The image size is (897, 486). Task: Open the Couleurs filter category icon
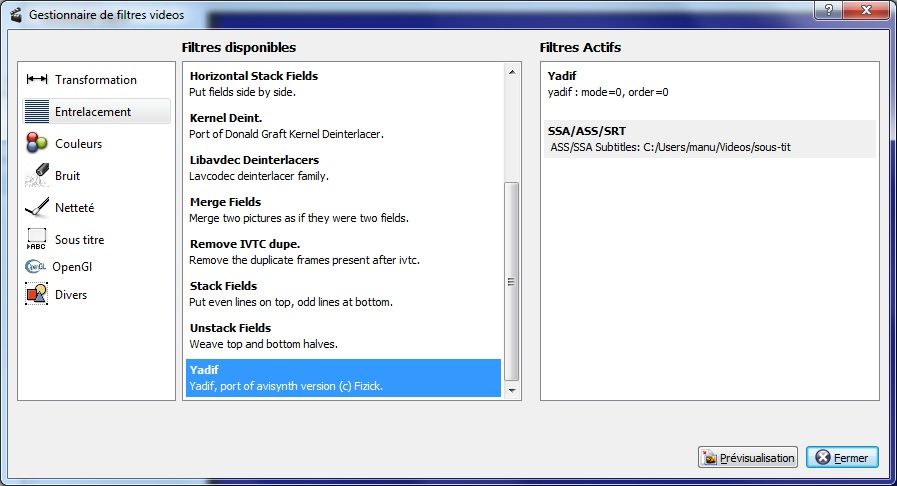click(x=37, y=144)
